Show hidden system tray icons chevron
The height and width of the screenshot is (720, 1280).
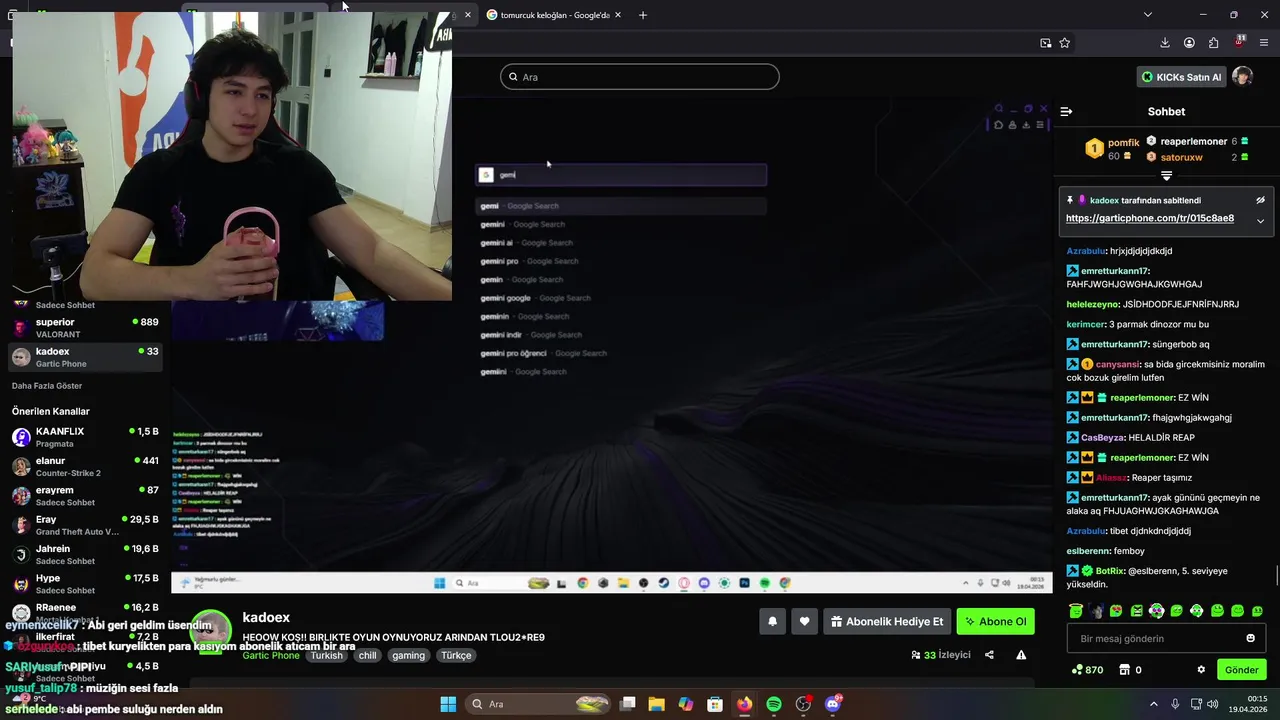pos(1153,704)
